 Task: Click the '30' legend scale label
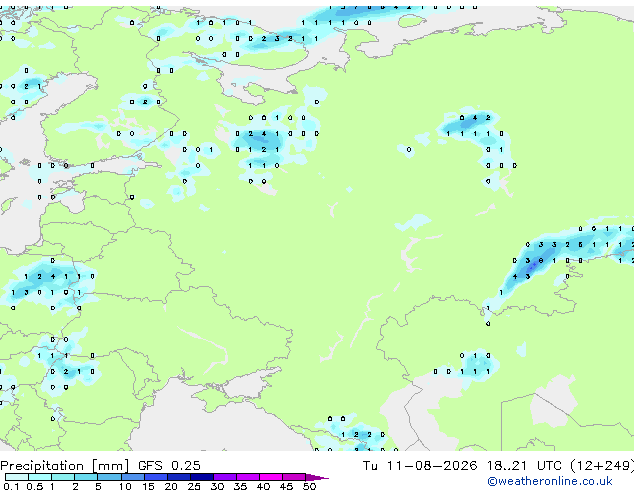218,486
